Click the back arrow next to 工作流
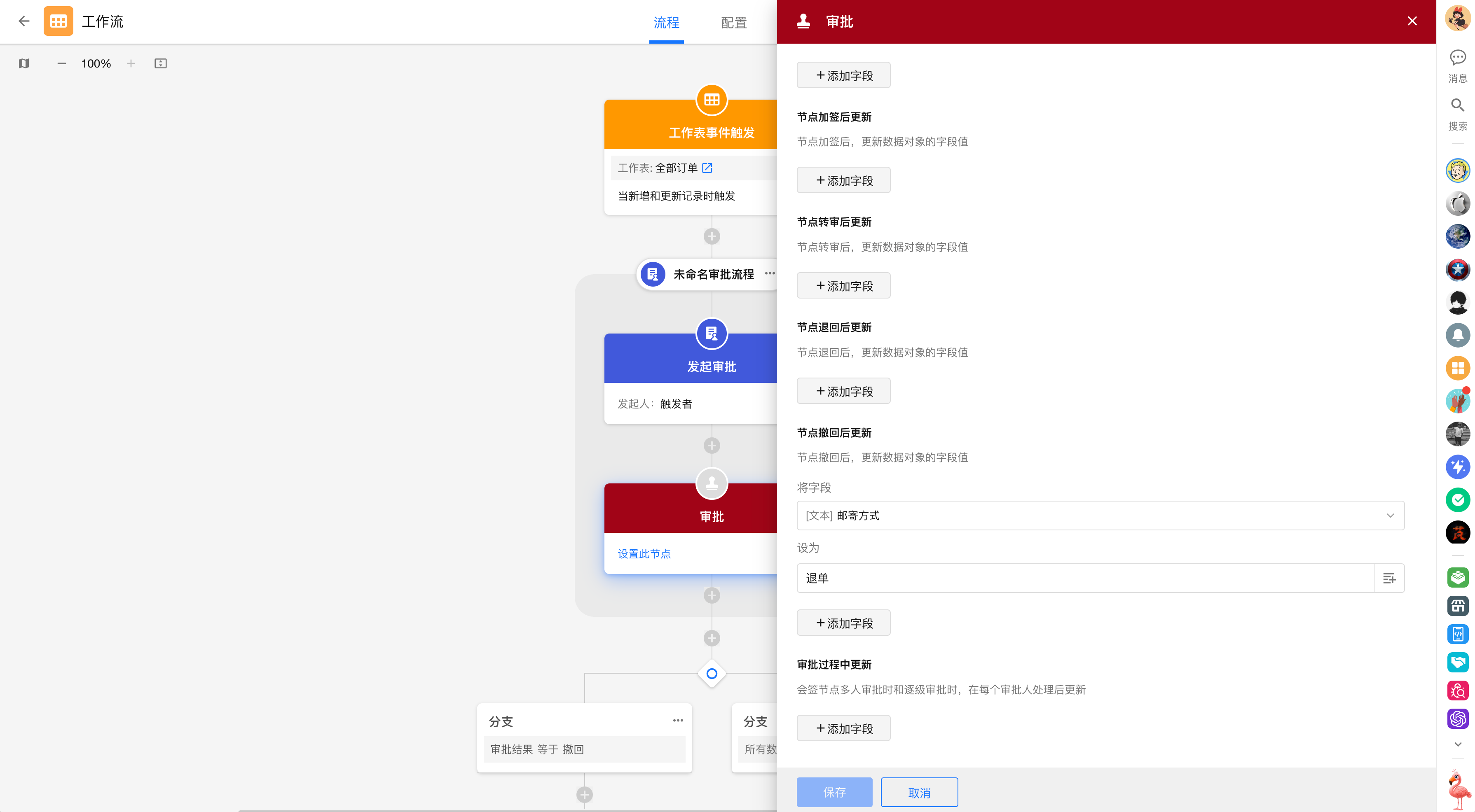This screenshot has width=1475, height=812. 23,21
